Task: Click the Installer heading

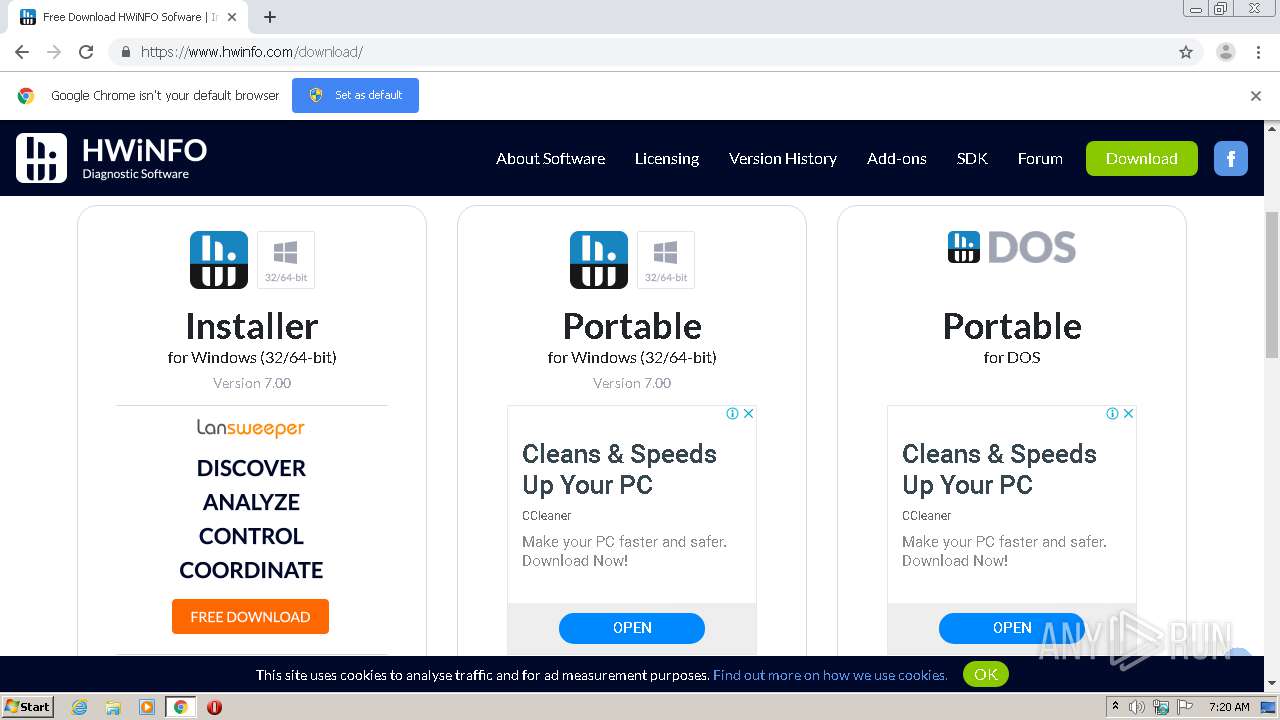Action: pos(252,326)
